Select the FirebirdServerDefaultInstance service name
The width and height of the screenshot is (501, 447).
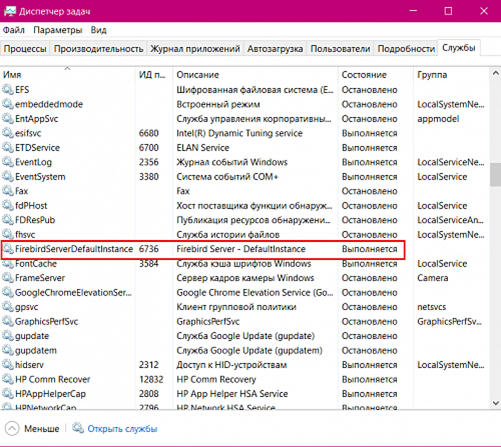(x=74, y=249)
